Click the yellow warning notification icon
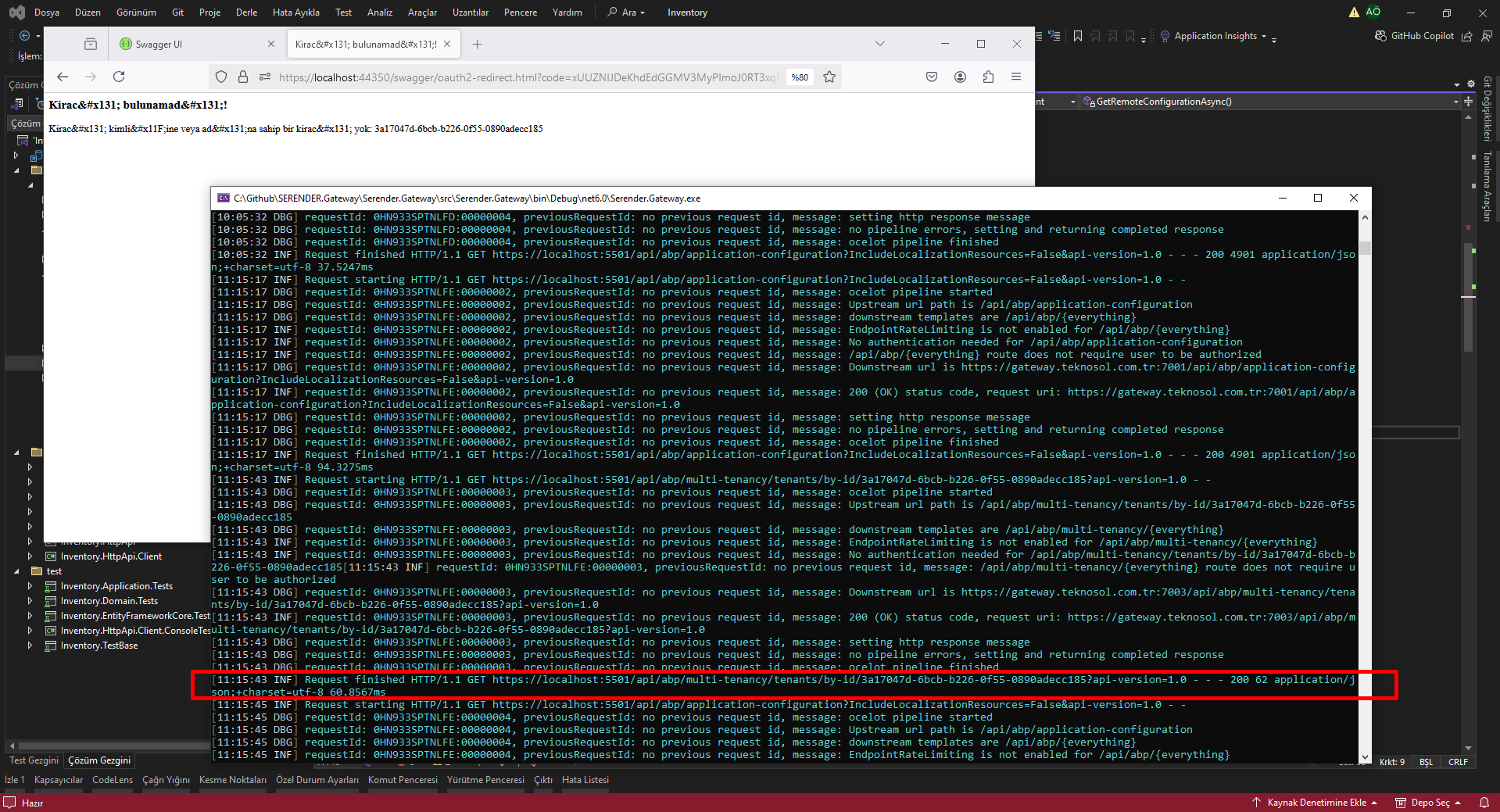The height and width of the screenshot is (812, 1500). pos(1354,13)
